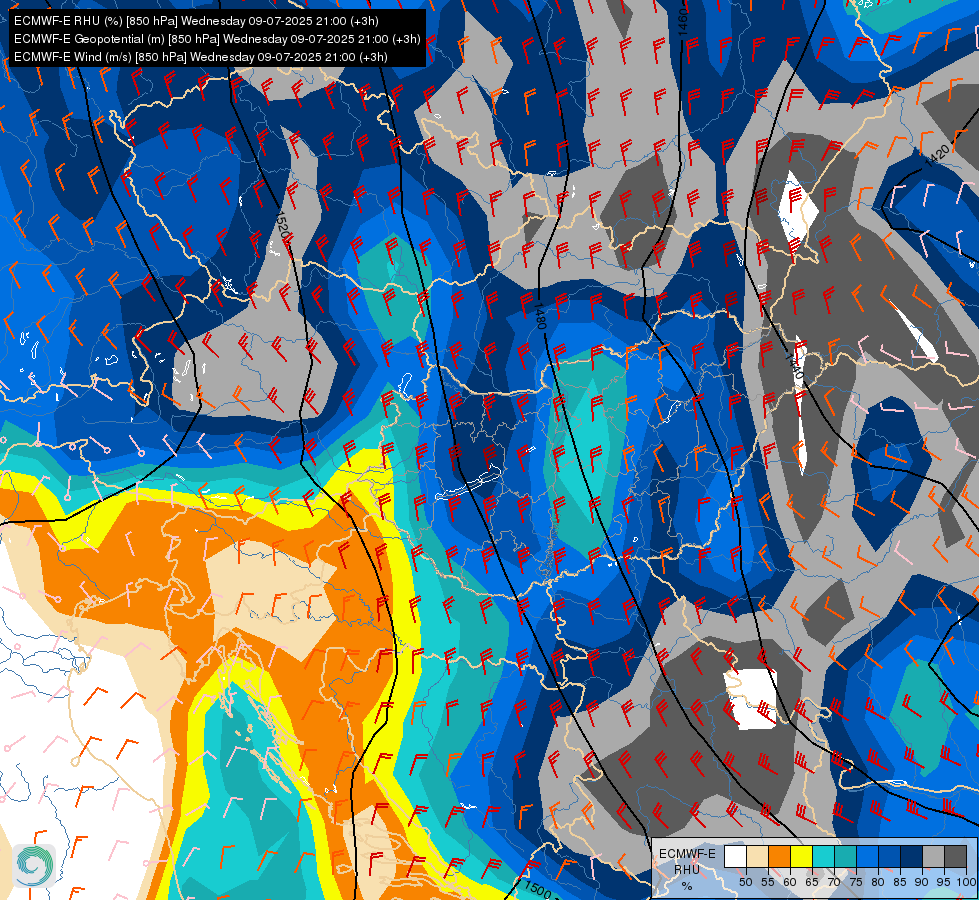Click the % unit label in the legend

pos(687,886)
